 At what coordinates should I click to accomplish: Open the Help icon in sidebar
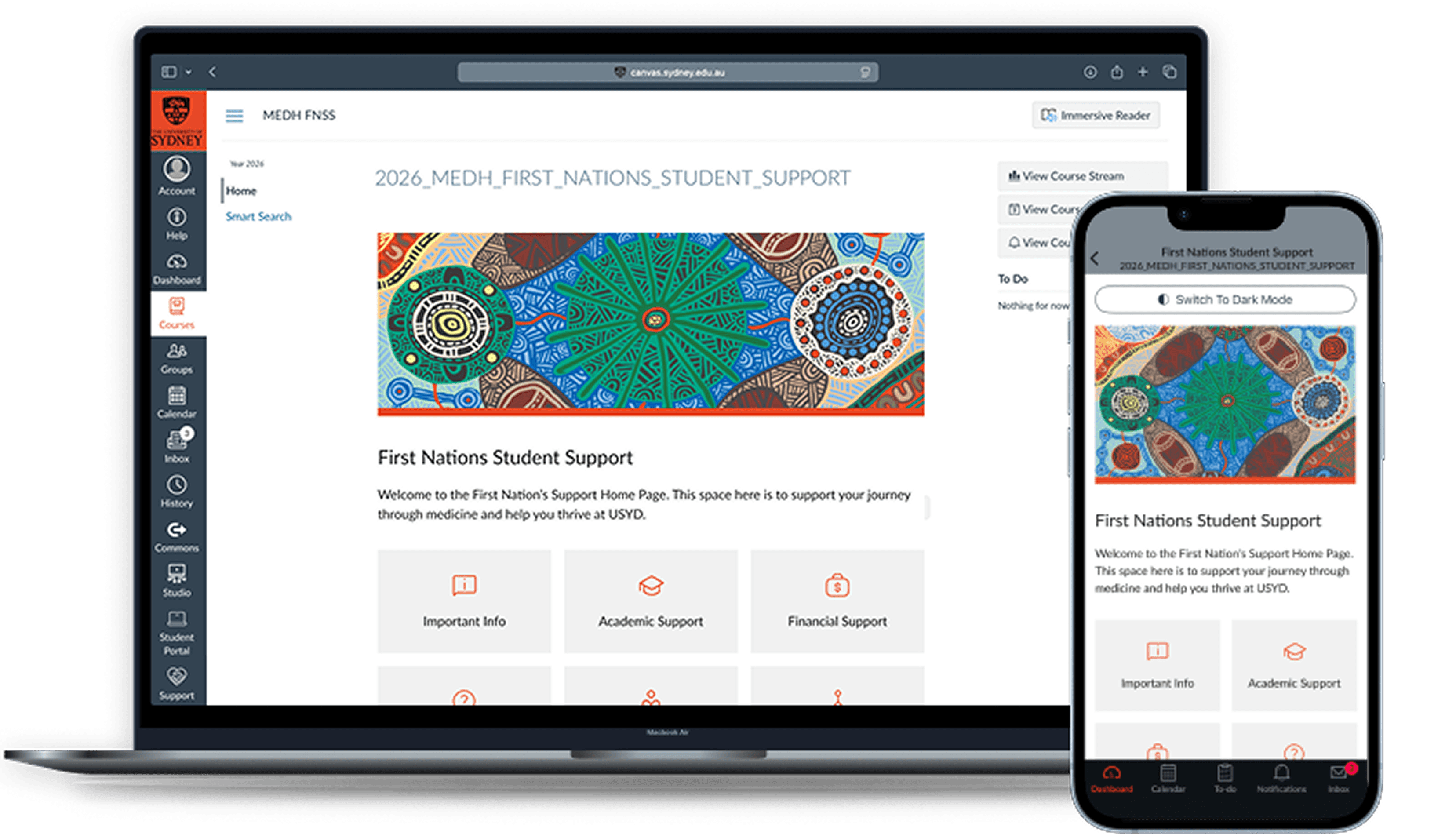coord(176,223)
